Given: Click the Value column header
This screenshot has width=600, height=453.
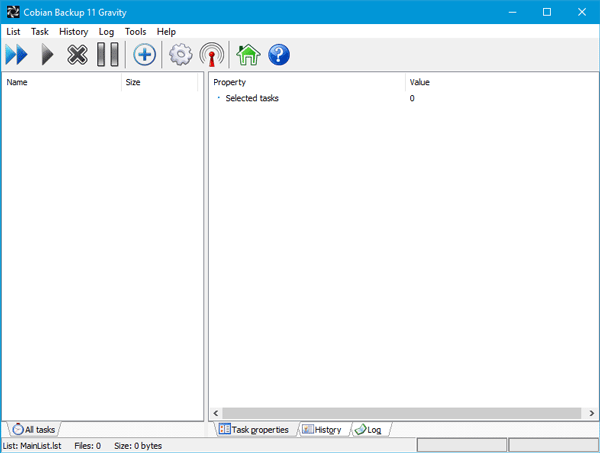Looking at the screenshot, I should tap(501, 82).
